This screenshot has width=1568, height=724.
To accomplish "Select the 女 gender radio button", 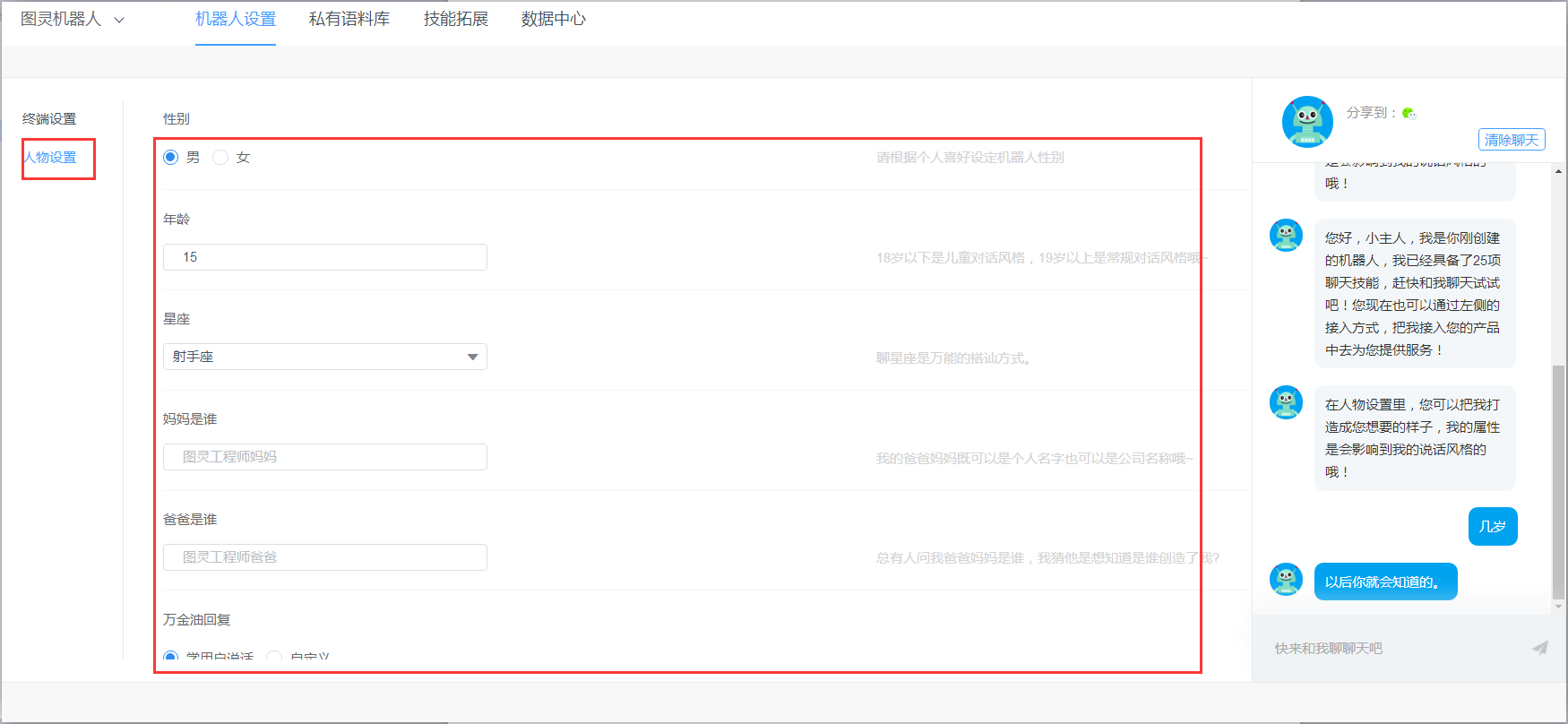I will coord(220,158).
